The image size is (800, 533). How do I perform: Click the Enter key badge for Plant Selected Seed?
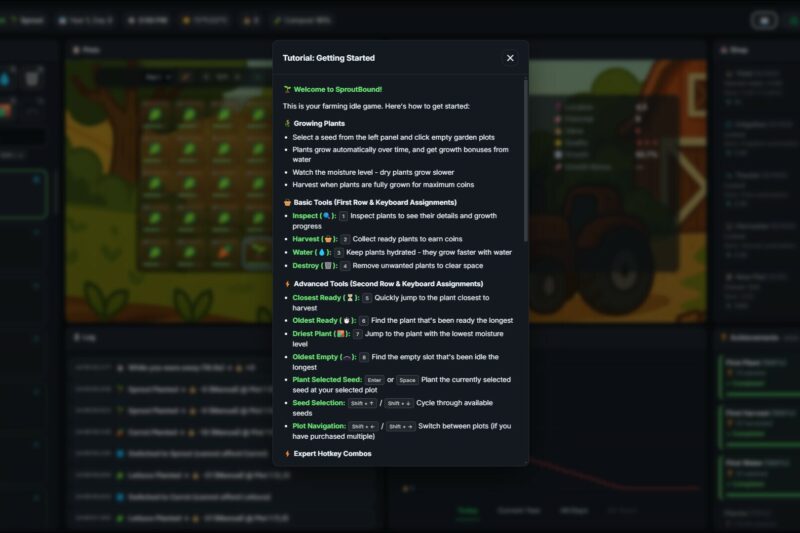point(374,380)
